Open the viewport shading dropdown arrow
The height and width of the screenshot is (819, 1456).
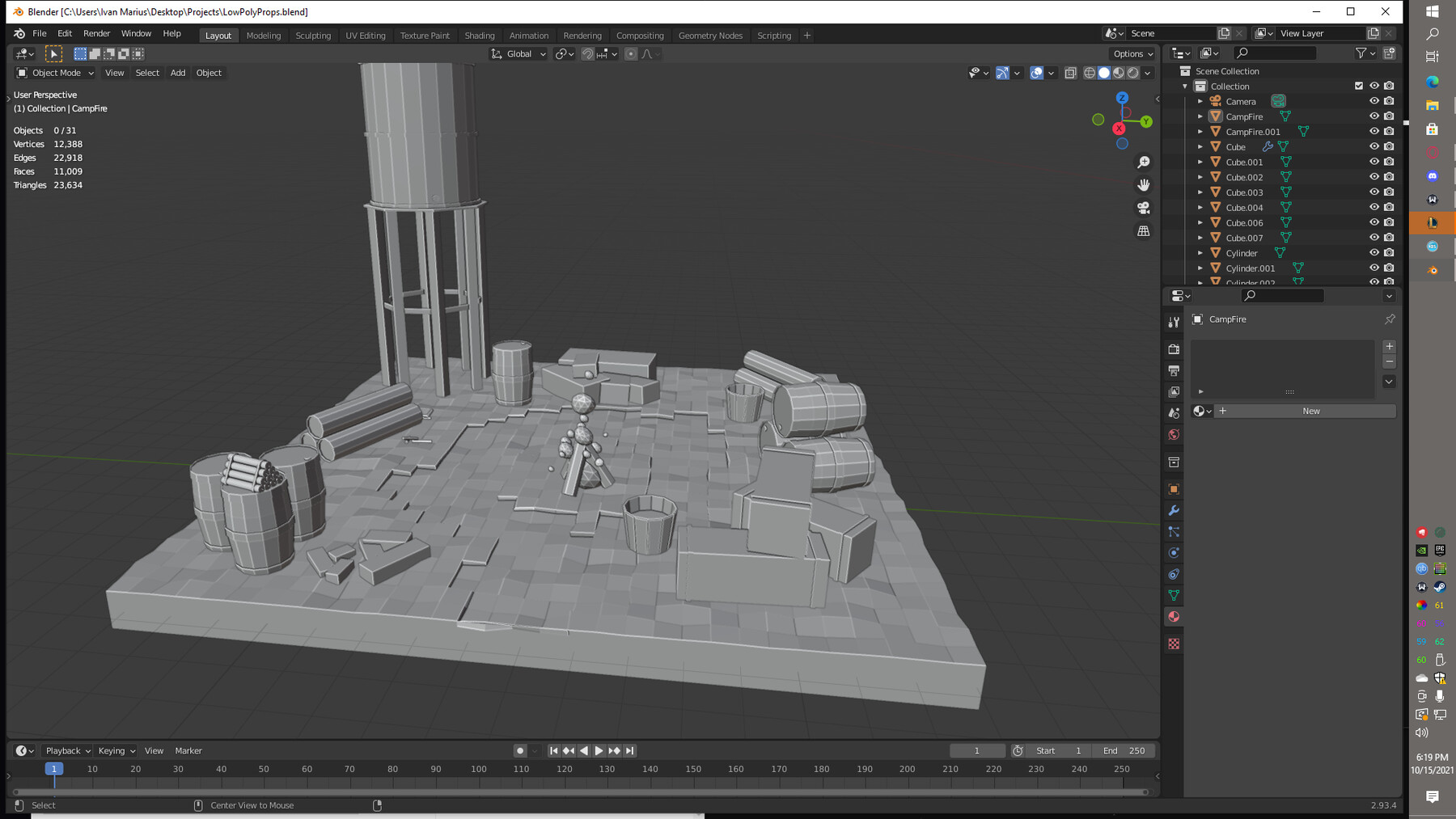coord(1147,73)
